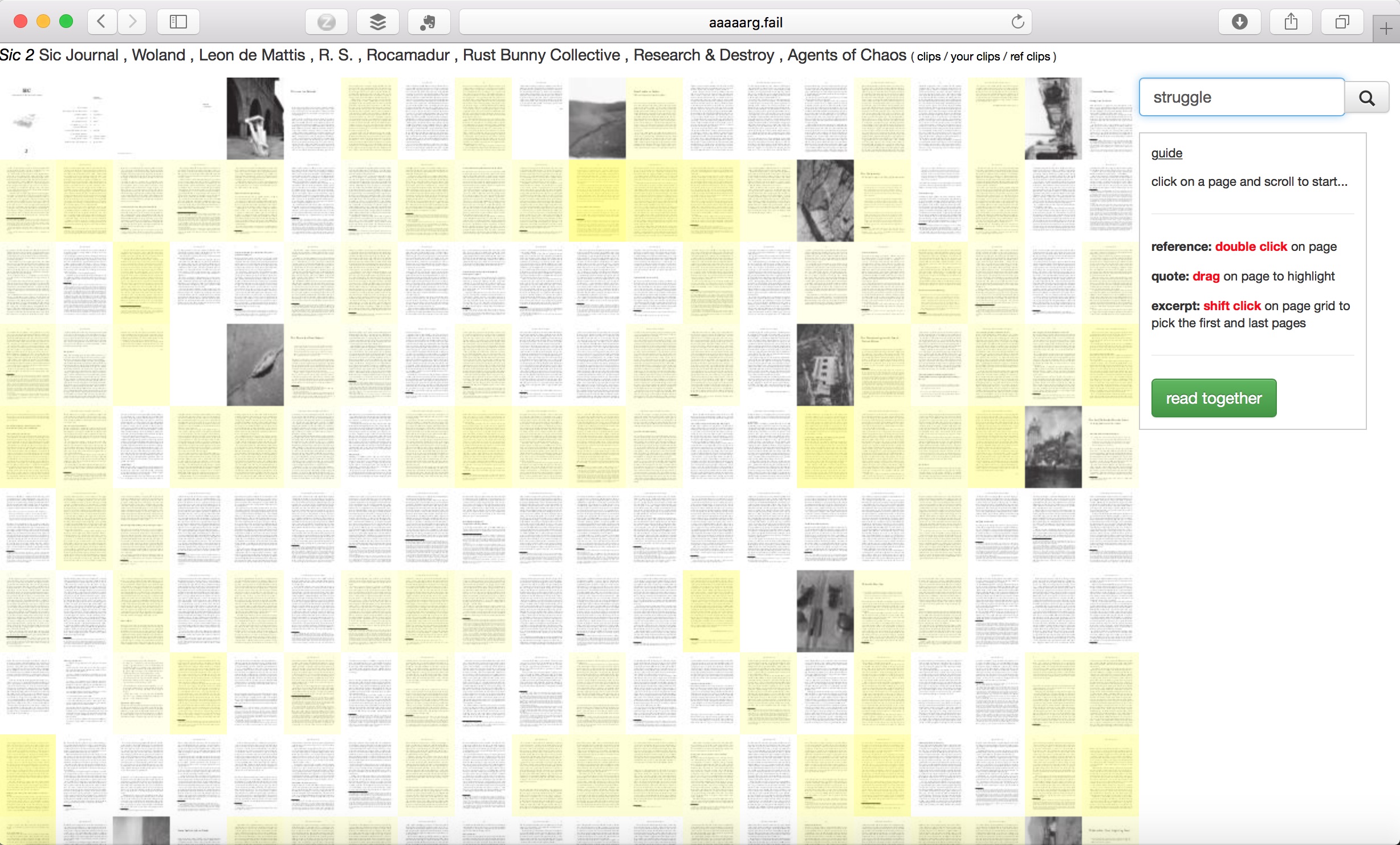Open the guide link
The width and height of the screenshot is (1400, 845).
[x=1166, y=153]
